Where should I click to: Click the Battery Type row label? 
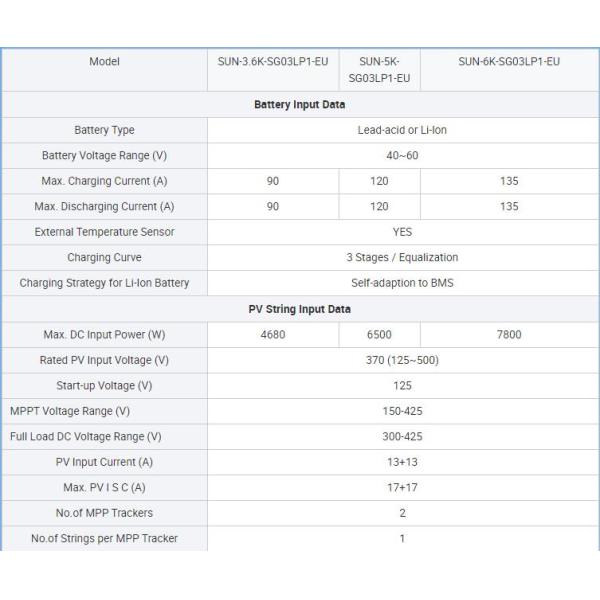coord(104,130)
